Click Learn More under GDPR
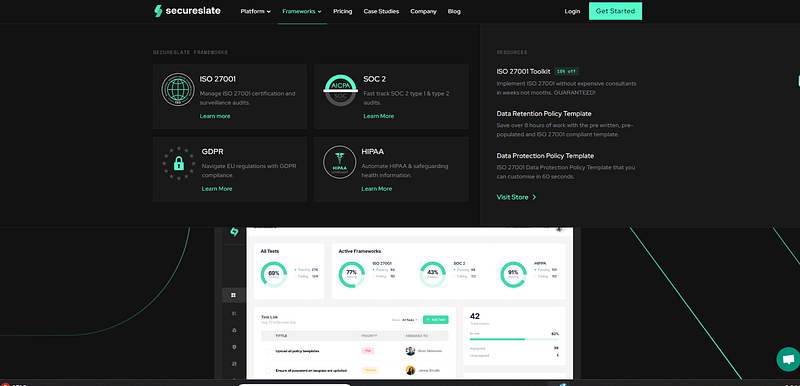800x386 pixels. click(x=217, y=189)
